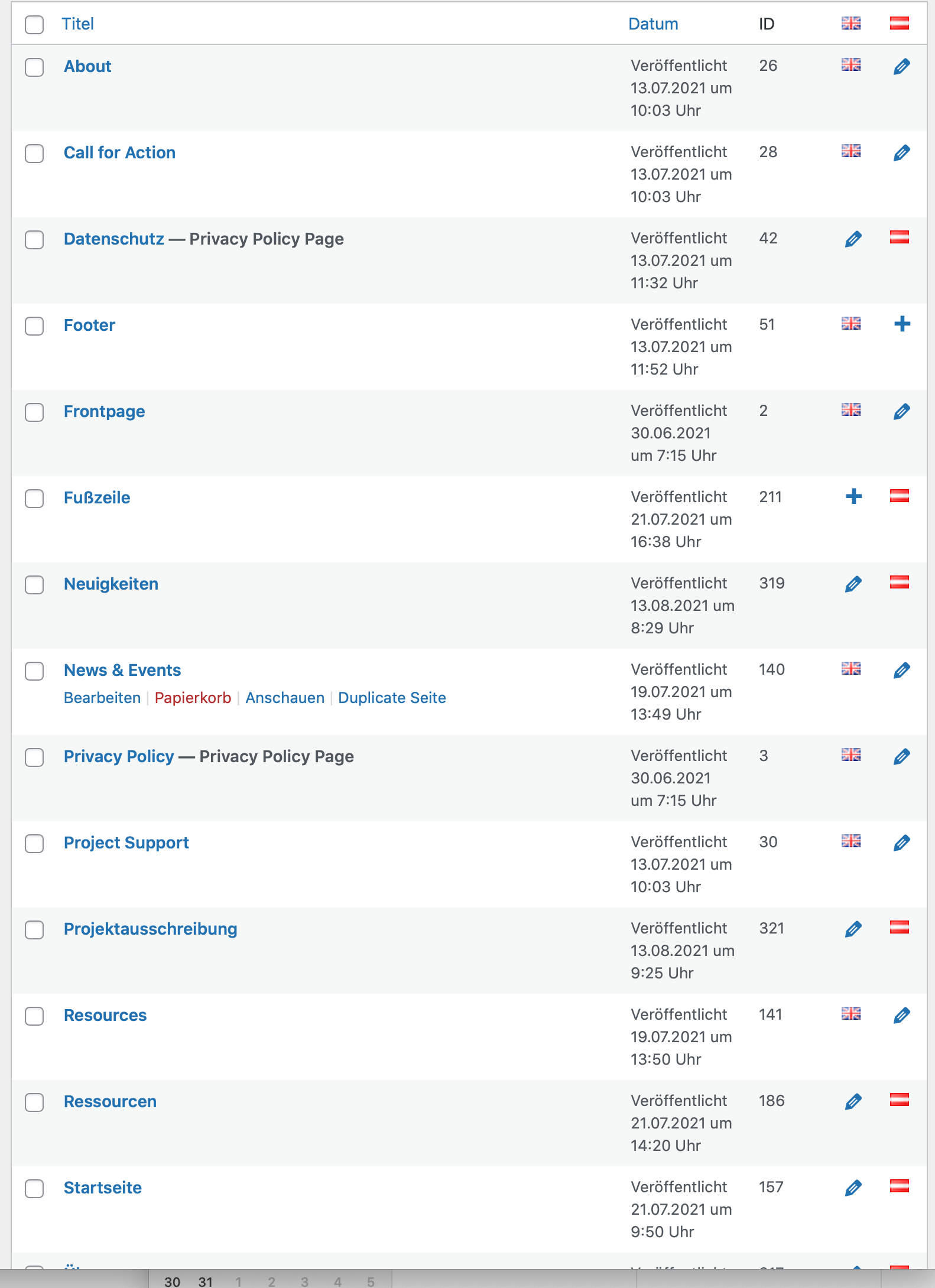
Task: Toggle the select-all checkbox beside Titel
Action: (x=34, y=25)
